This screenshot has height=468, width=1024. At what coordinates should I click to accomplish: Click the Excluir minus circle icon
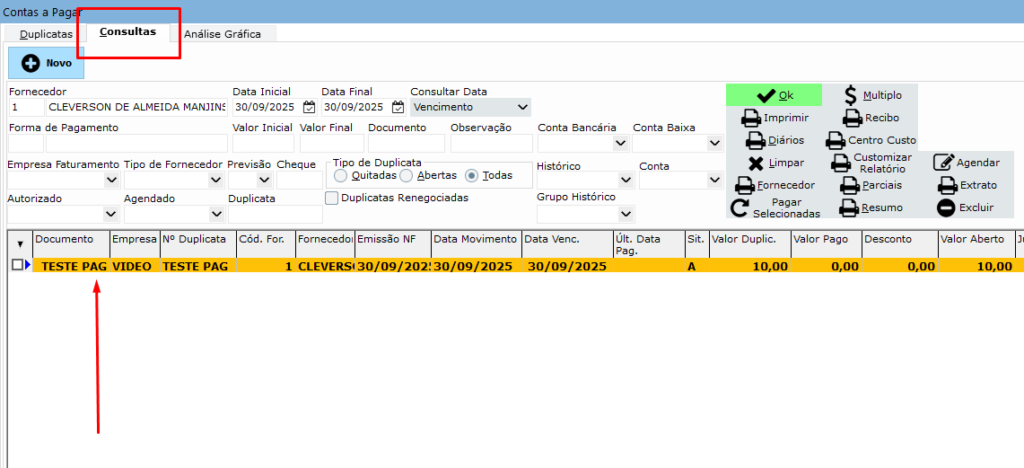point(946,208)
